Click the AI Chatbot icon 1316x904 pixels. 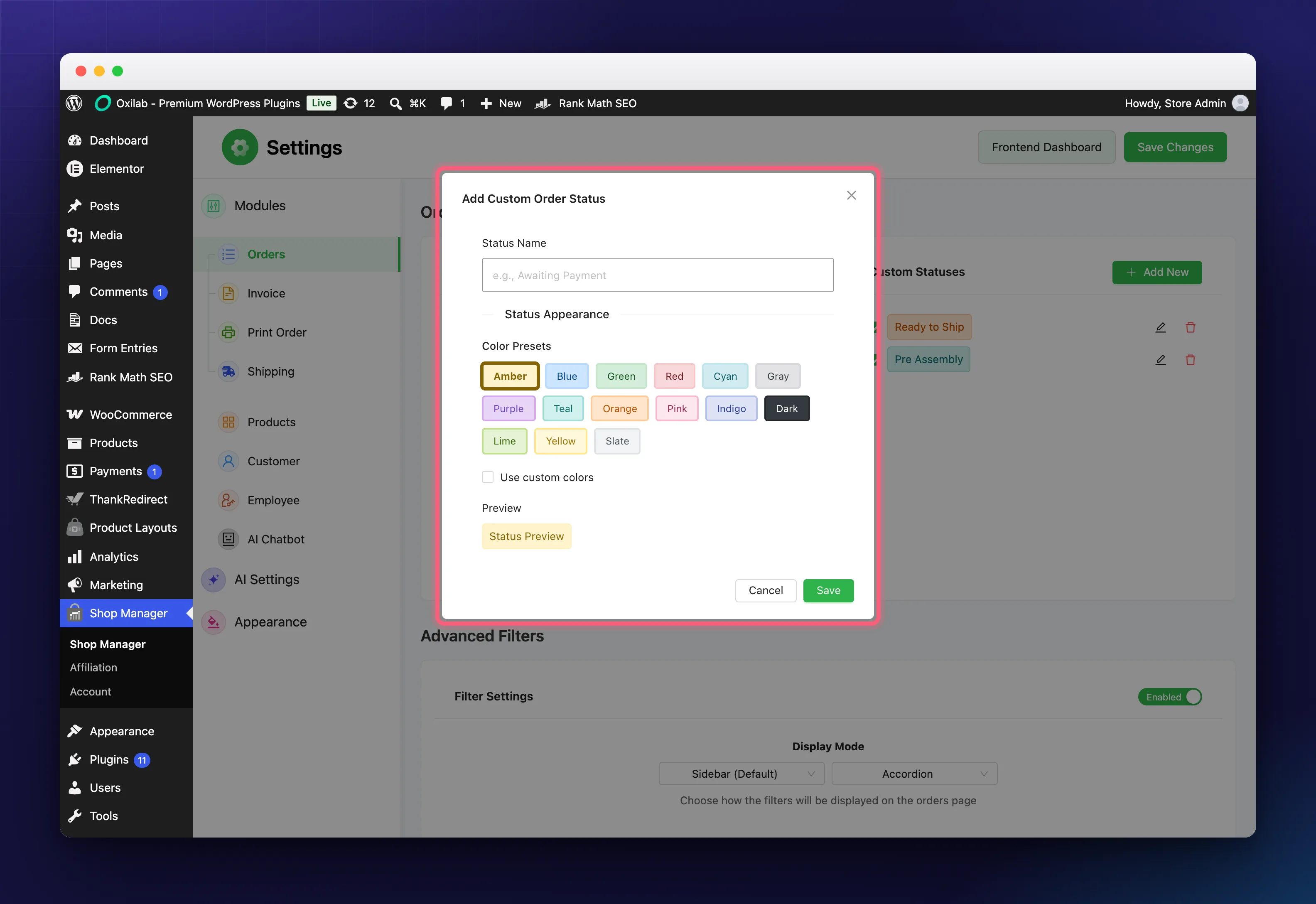(228, 539)
